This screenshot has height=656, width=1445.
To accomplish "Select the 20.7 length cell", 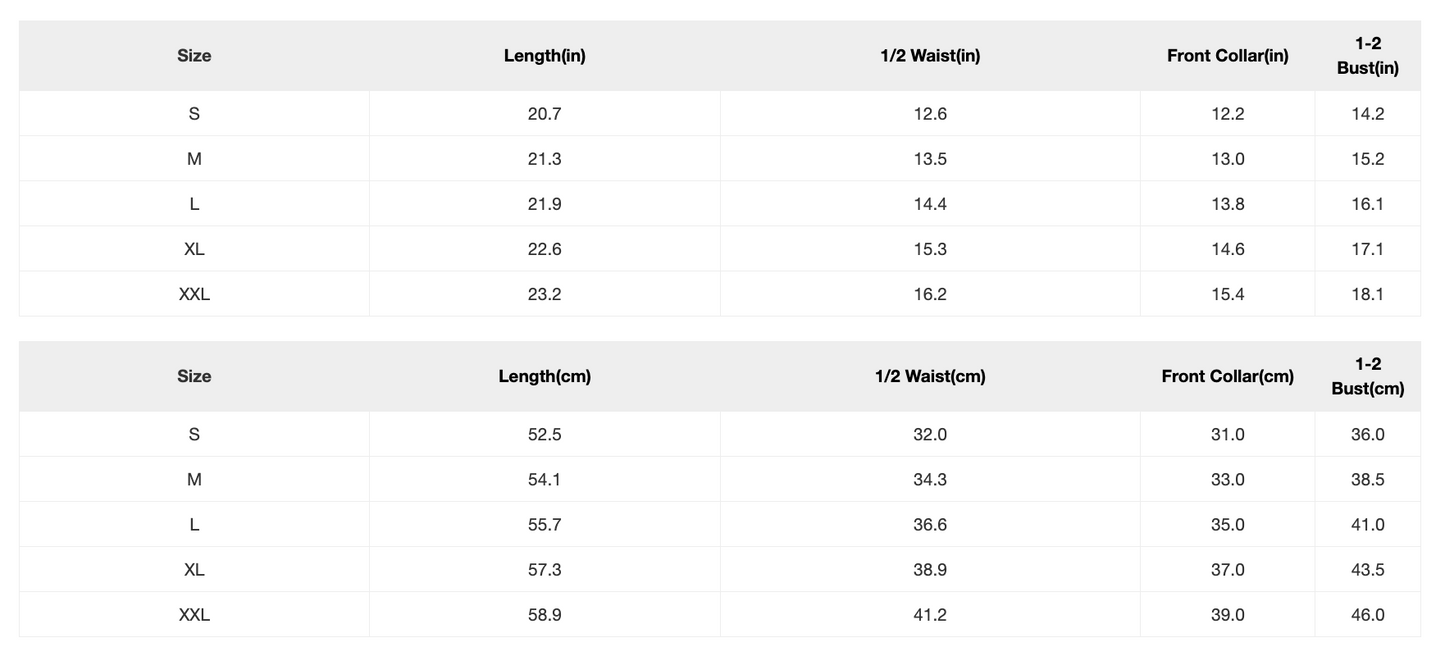I will click(544, 114).
